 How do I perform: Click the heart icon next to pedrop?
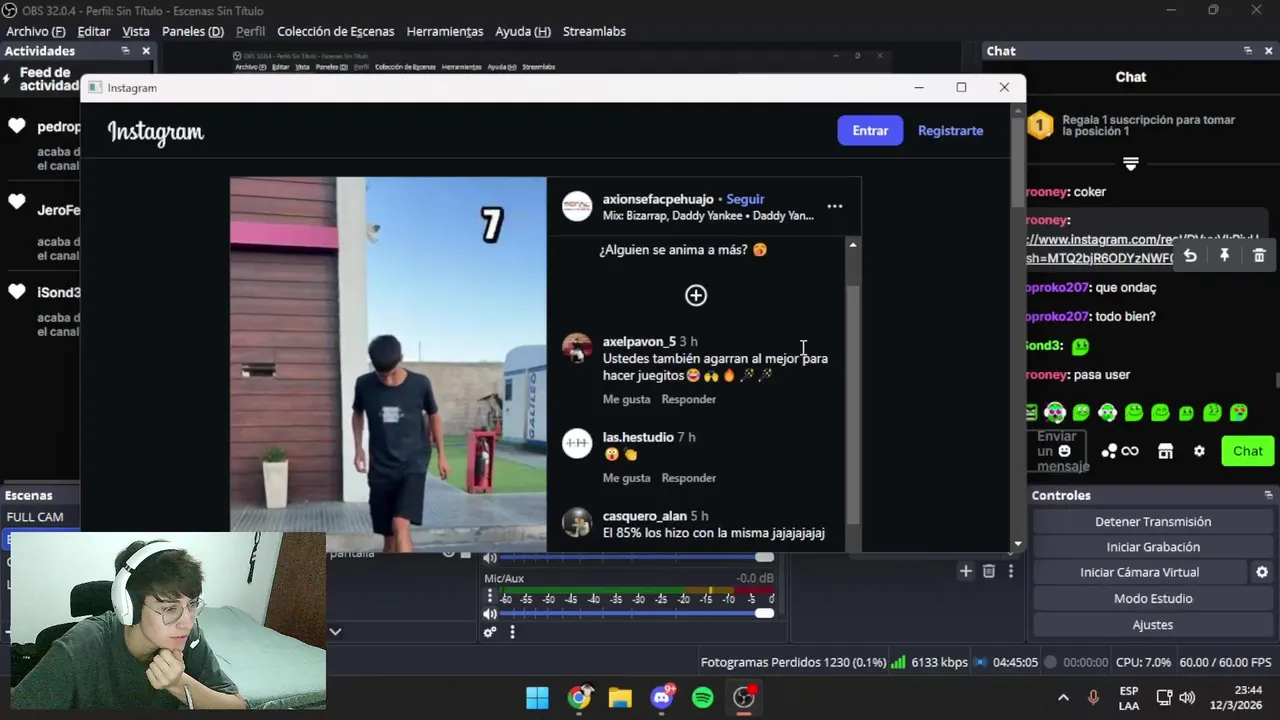[x=16, y=126]
